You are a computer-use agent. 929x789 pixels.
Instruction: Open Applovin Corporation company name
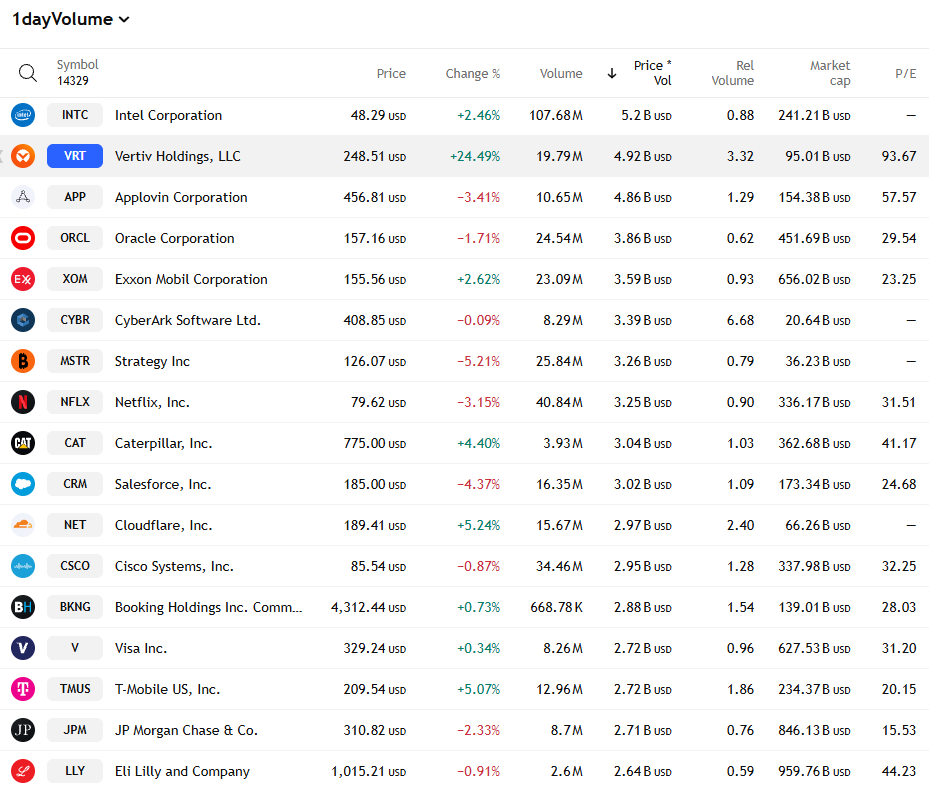pyautogui.click(x=181, y=197)
